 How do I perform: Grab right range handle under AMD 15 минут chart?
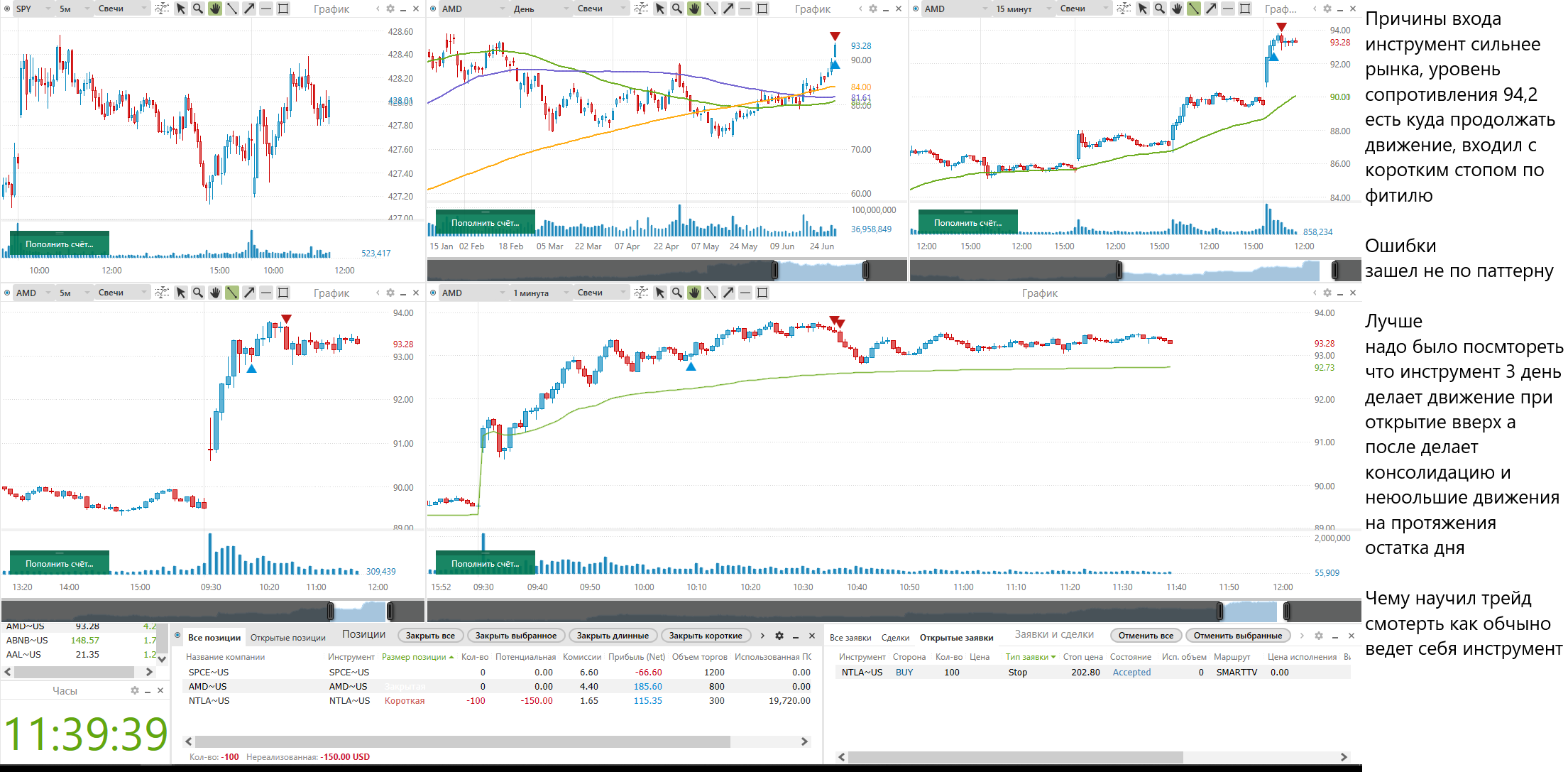point(1335,270)
